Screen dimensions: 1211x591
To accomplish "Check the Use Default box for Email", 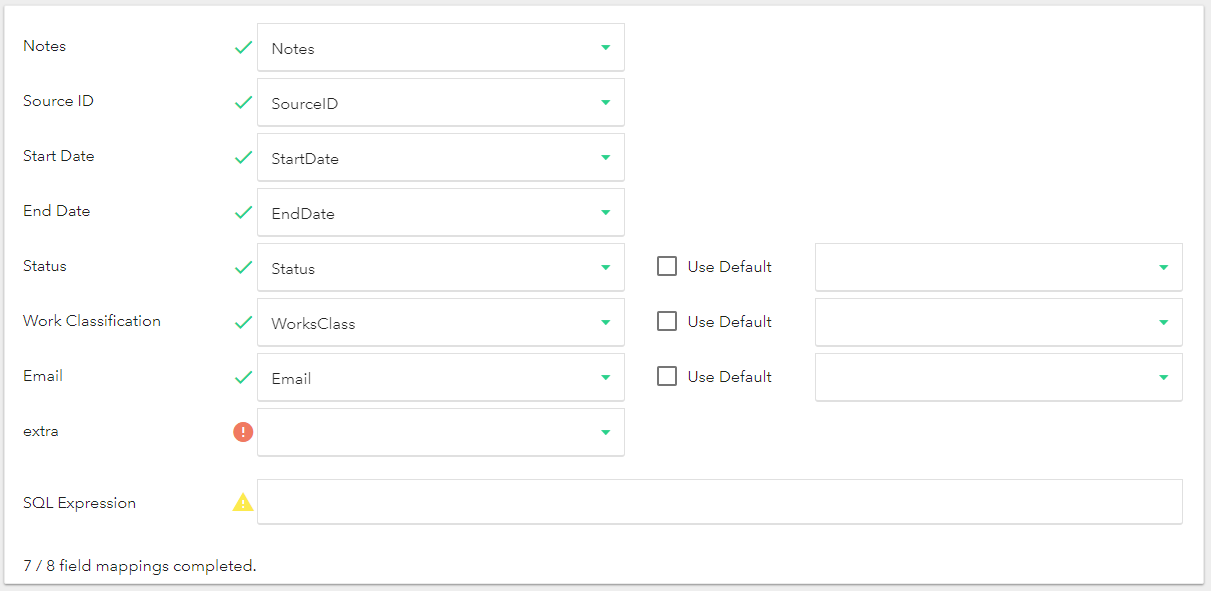I will click(x=667, y=377).
